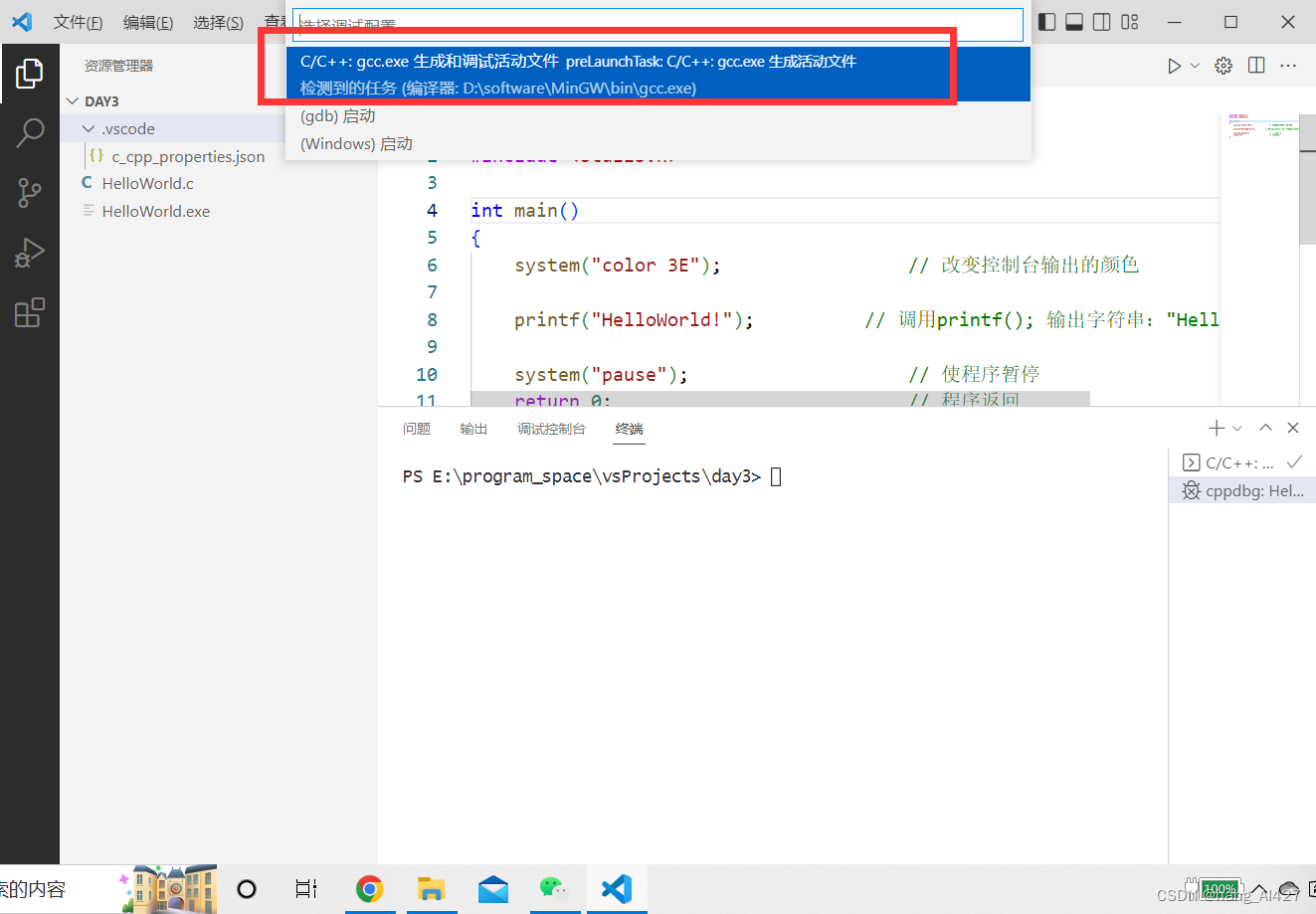Click the VS Code taskbar icon
Viewport: 1316px width, 914px height.
tap(617, 889)
